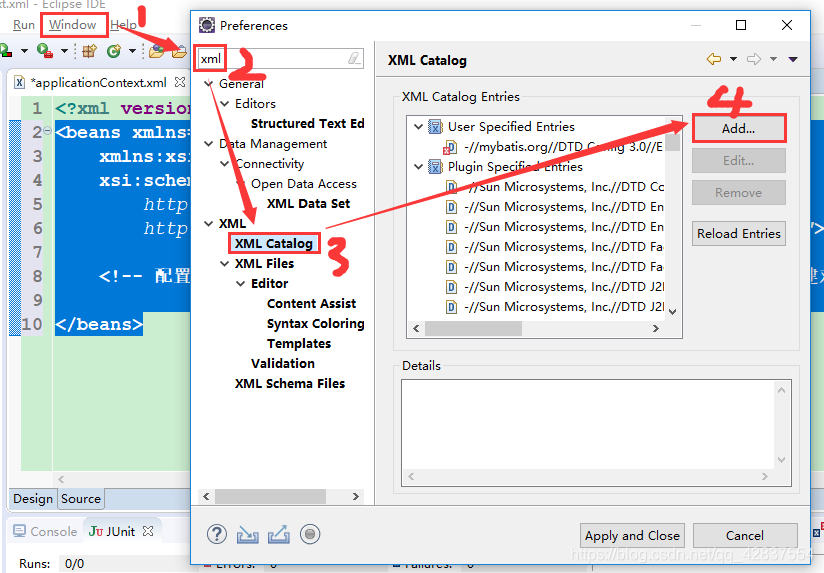Open the JUnit view tab
Image resolution: width=824 pixels, height=573 pixels.
coord(112,531)
